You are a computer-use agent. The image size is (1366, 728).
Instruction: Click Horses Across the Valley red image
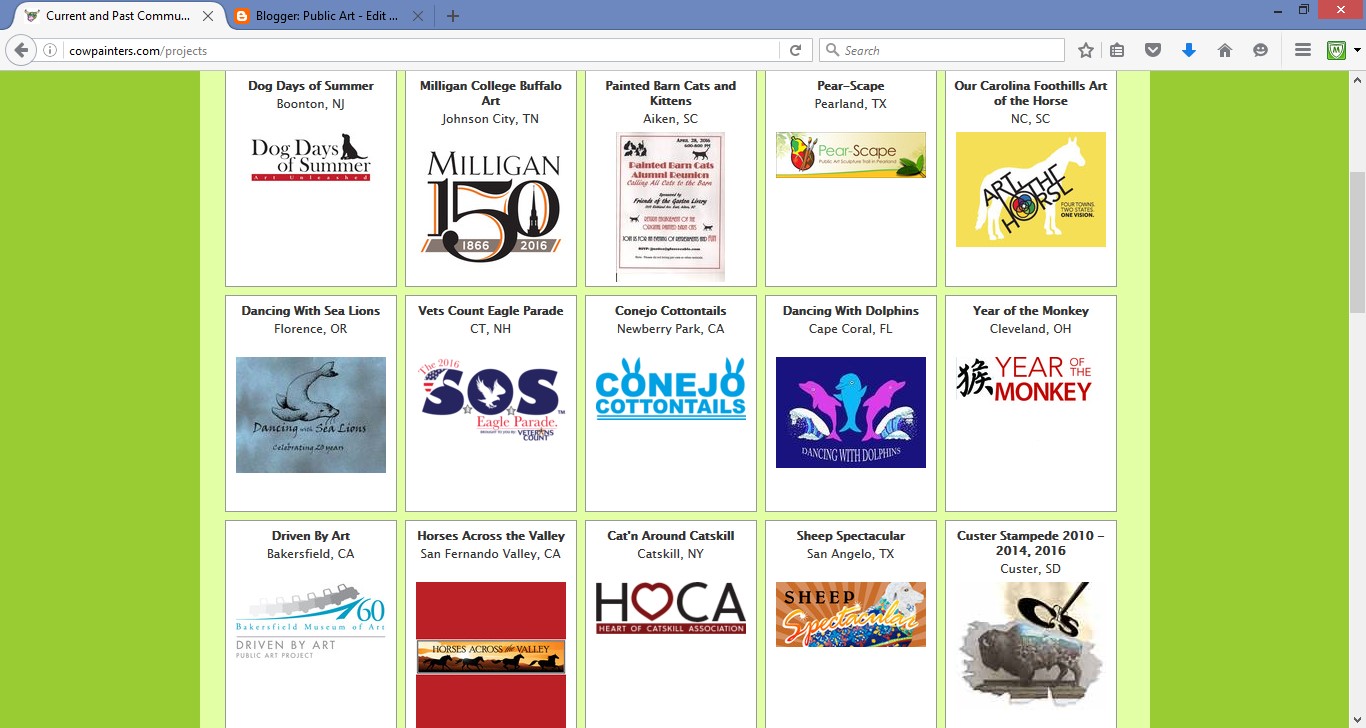point(491,655)
